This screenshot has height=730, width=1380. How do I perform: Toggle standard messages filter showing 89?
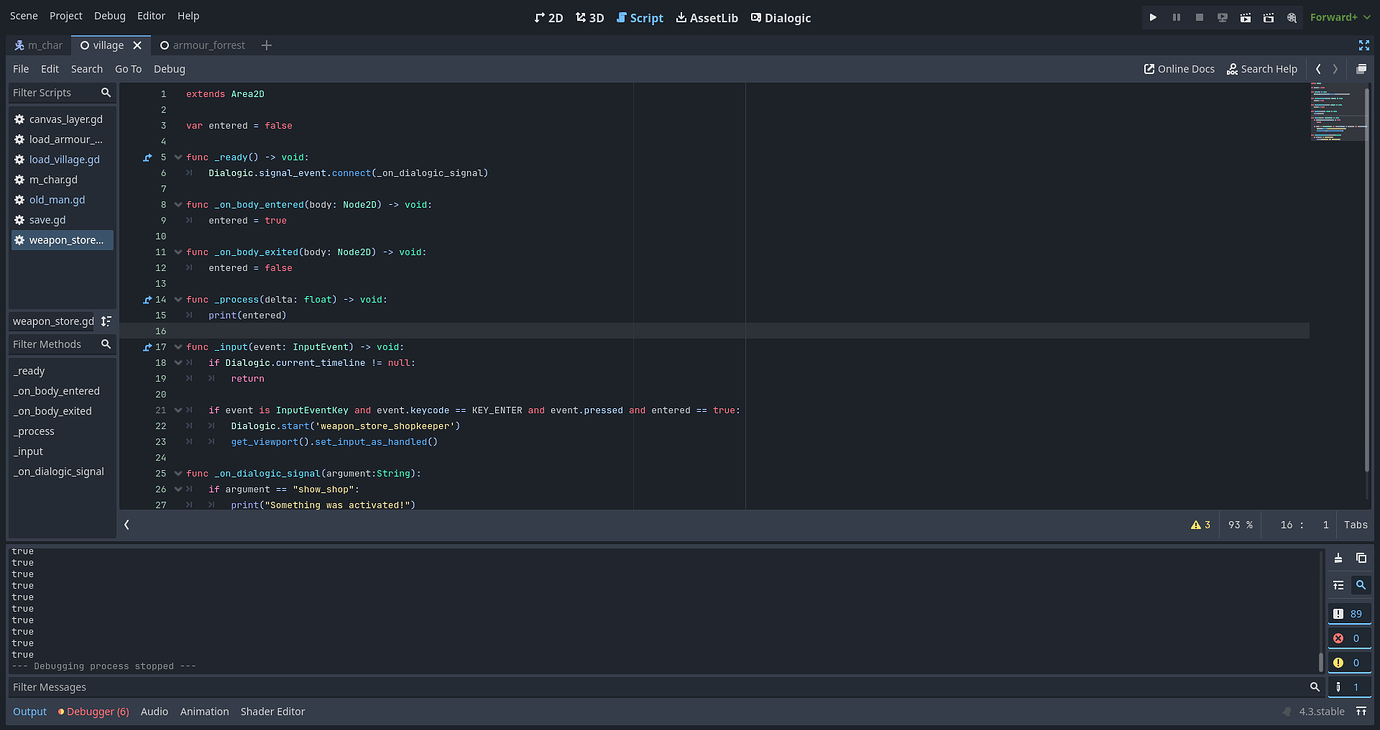pyautogui.click(x=1349, y=614)
